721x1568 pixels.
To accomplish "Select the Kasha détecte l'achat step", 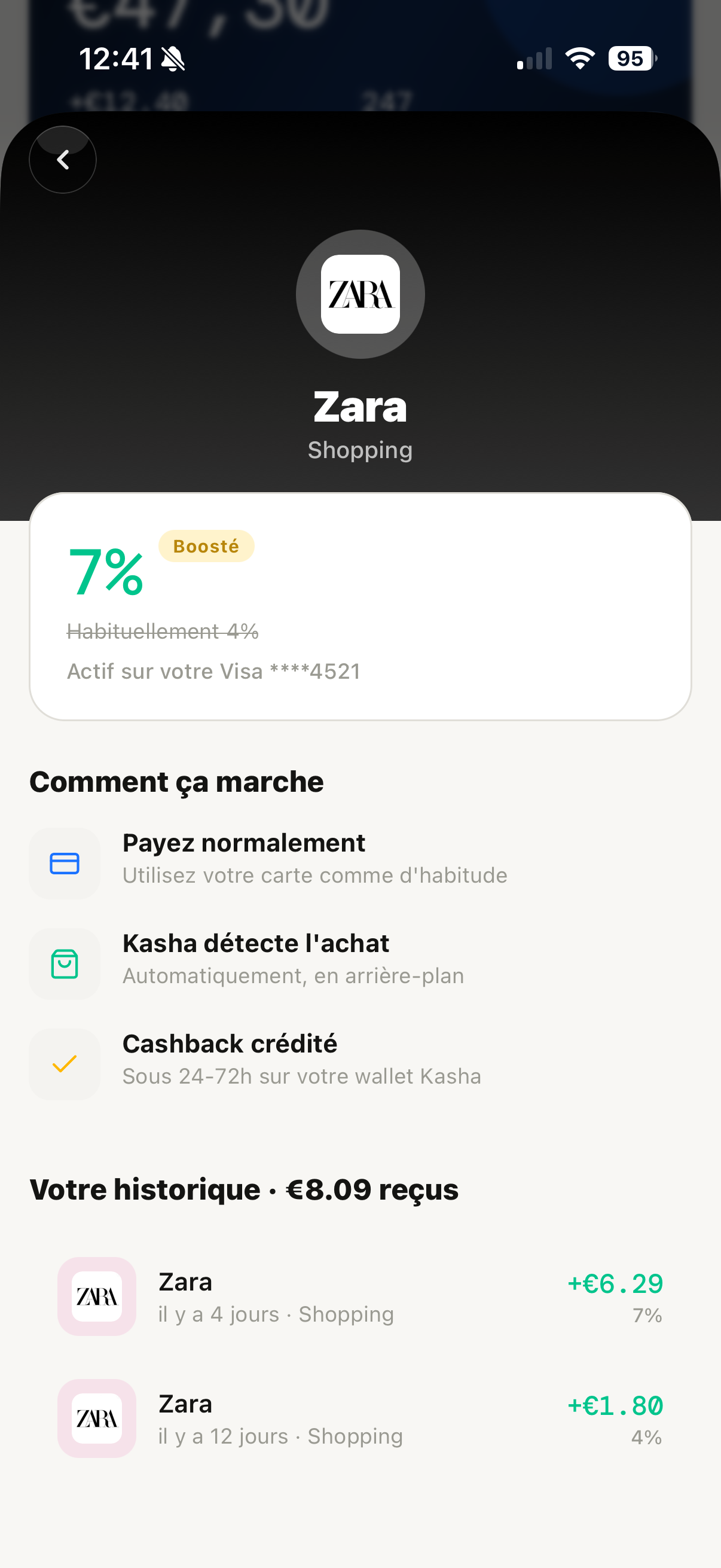I will coord(293,959).
